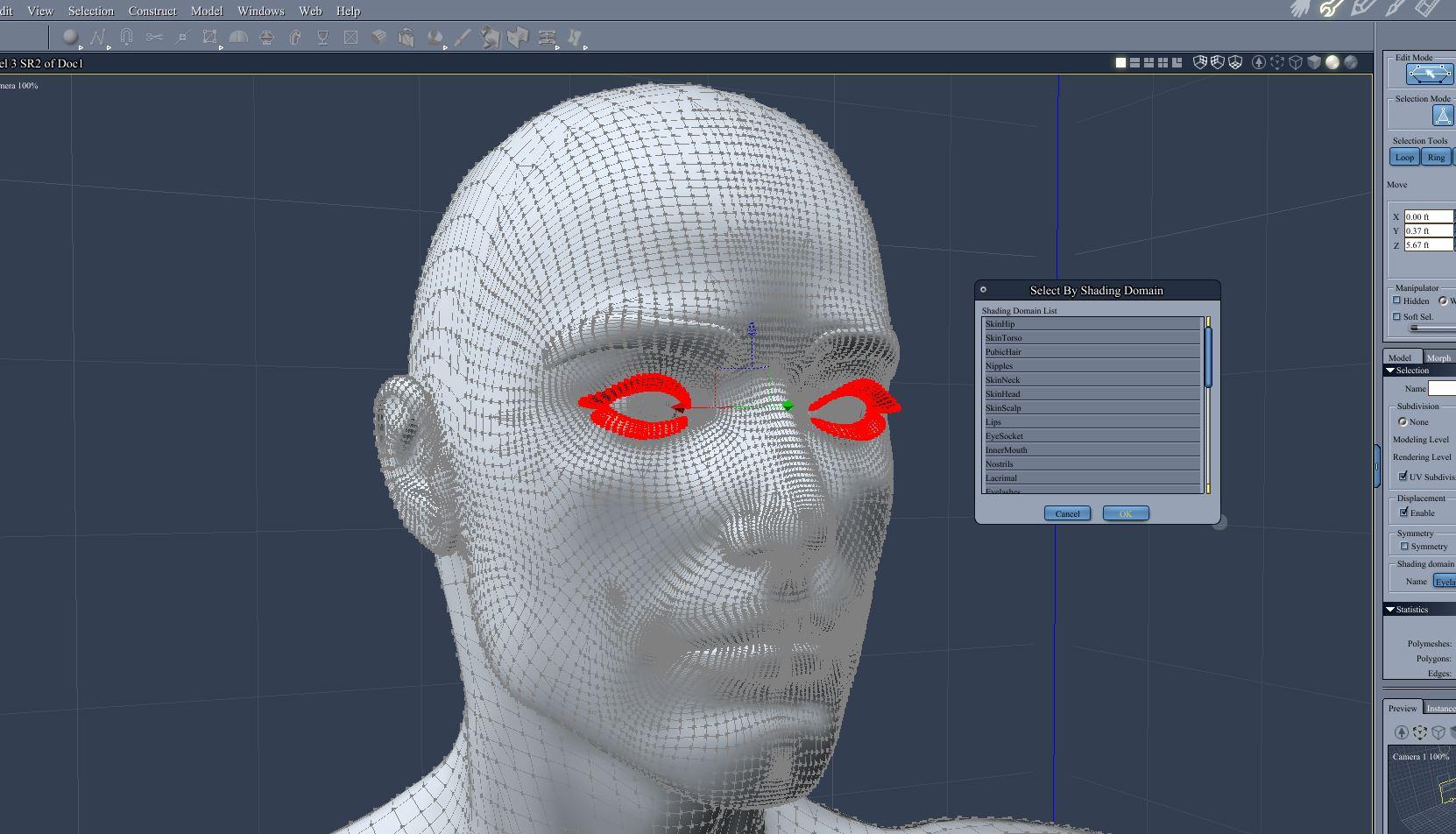The height and width of the screenshot is (834, 1456).
Task: Open the Model menu
Action: 207,11
